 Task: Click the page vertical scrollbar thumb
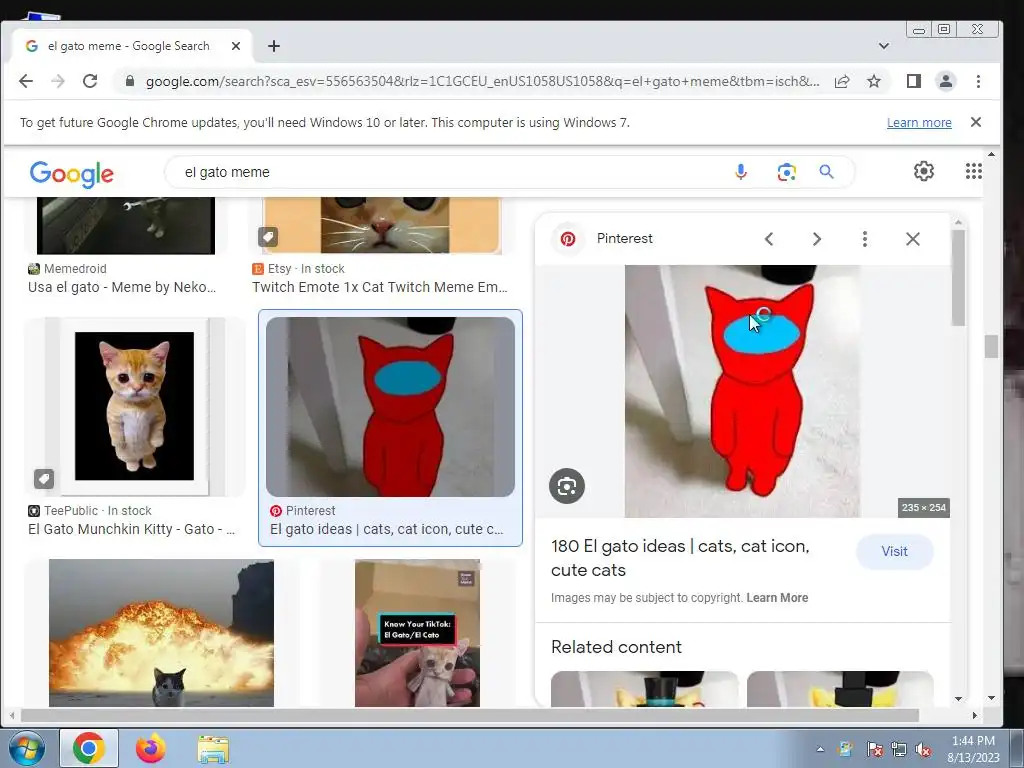(991, 346)
